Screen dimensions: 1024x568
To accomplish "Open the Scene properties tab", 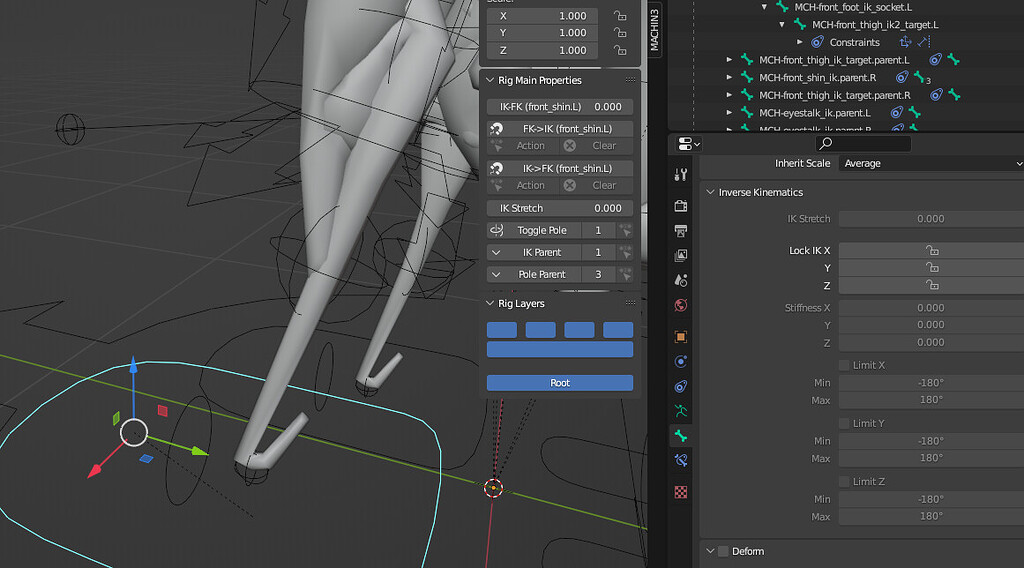I will click(x=680, y=280).
